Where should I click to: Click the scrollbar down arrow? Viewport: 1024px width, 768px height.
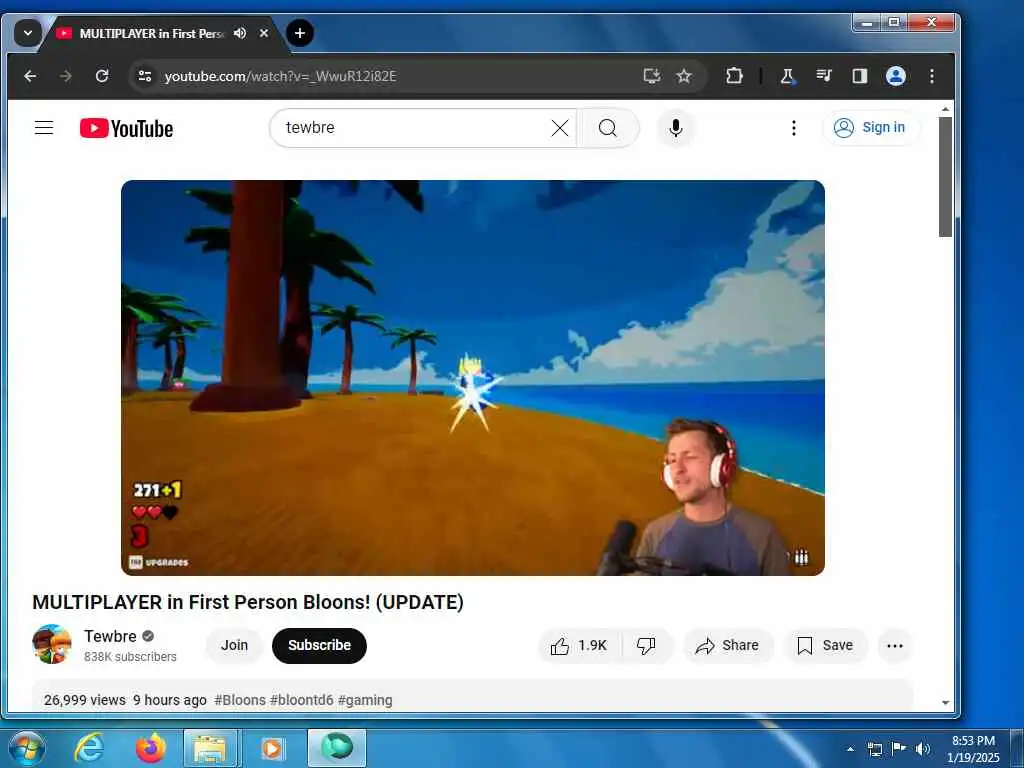(x=945, y=703)
